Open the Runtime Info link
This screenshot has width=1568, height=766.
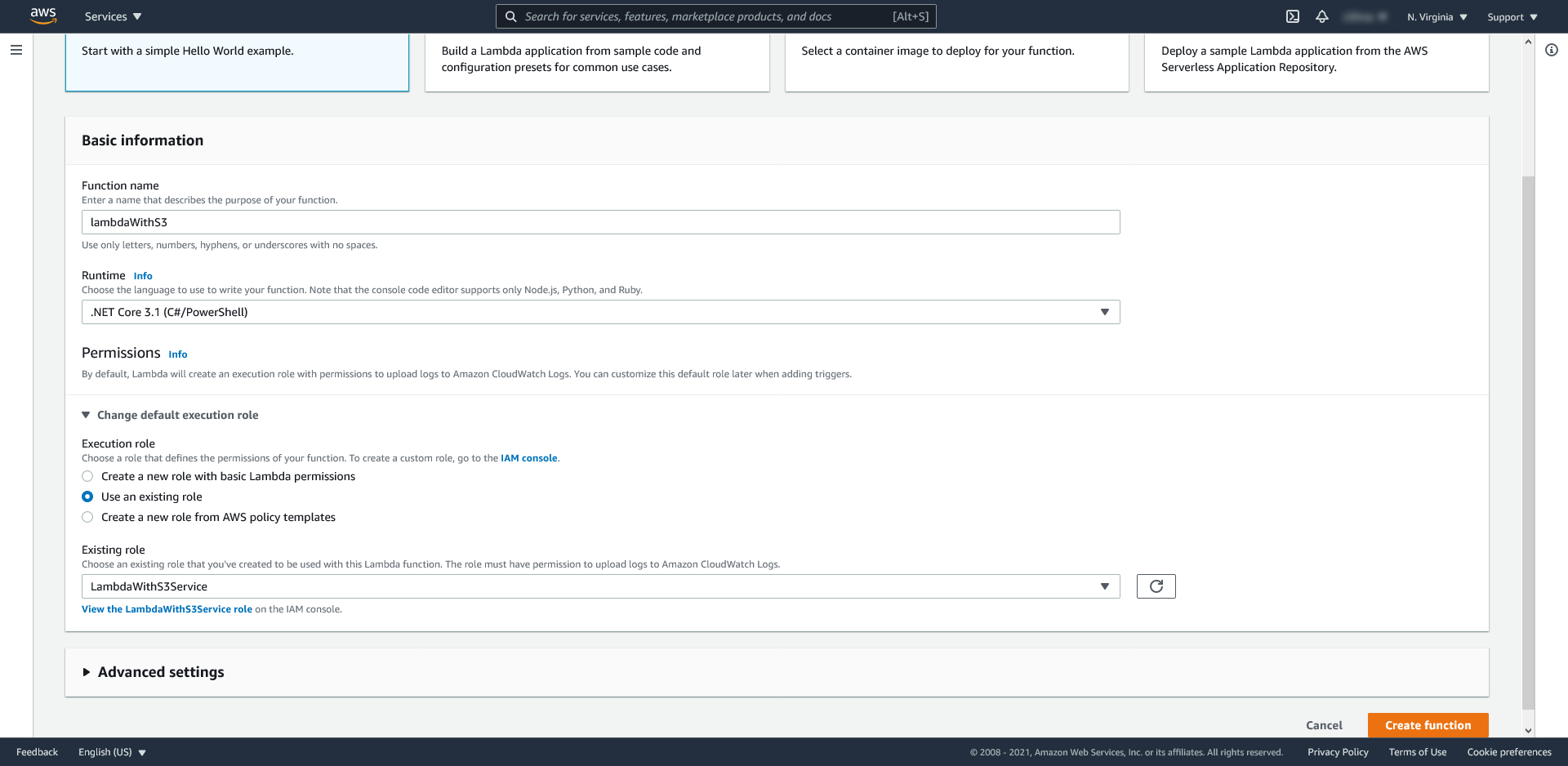tap(143, 276)
